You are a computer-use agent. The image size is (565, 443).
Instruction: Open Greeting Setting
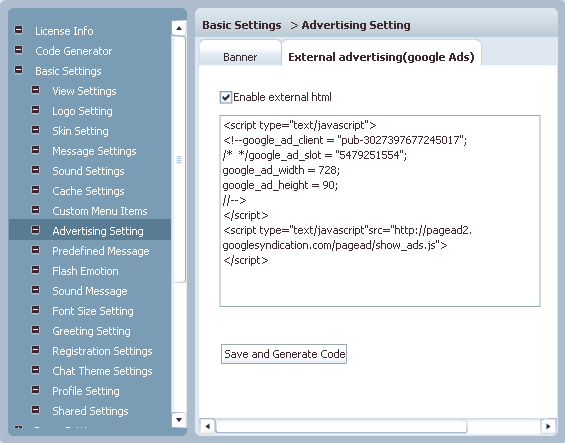tap(91, 331)
